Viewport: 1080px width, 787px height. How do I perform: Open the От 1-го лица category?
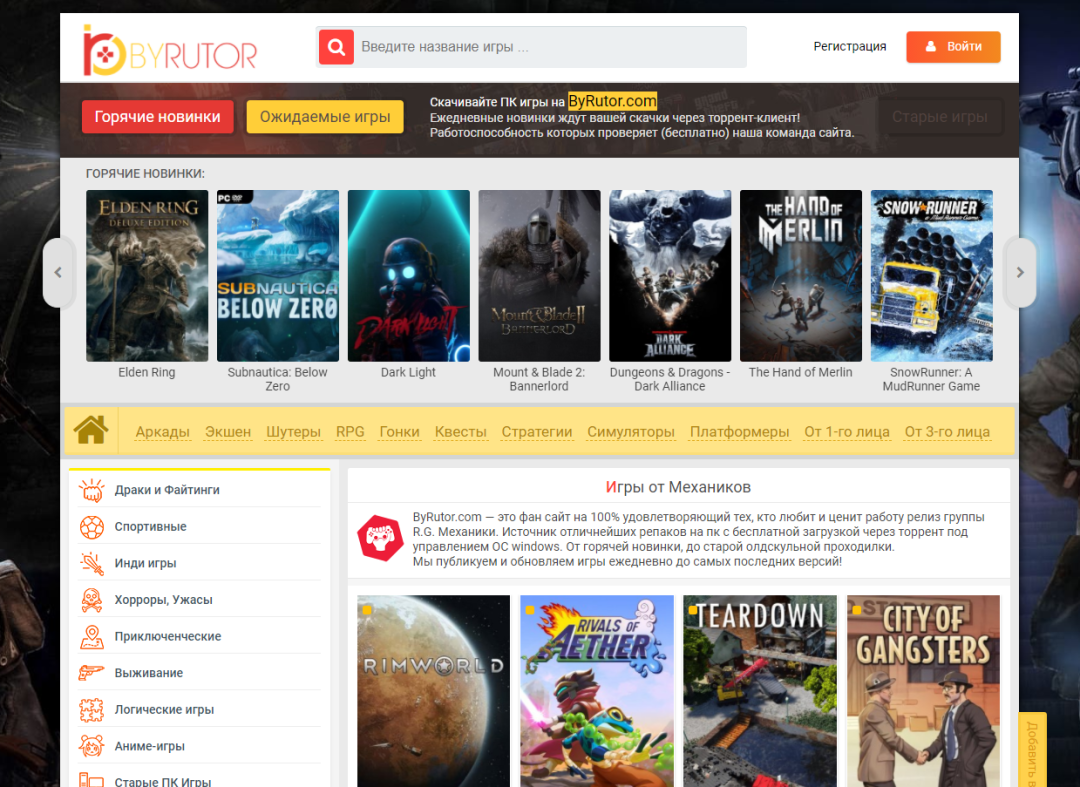tap(847, 432)
